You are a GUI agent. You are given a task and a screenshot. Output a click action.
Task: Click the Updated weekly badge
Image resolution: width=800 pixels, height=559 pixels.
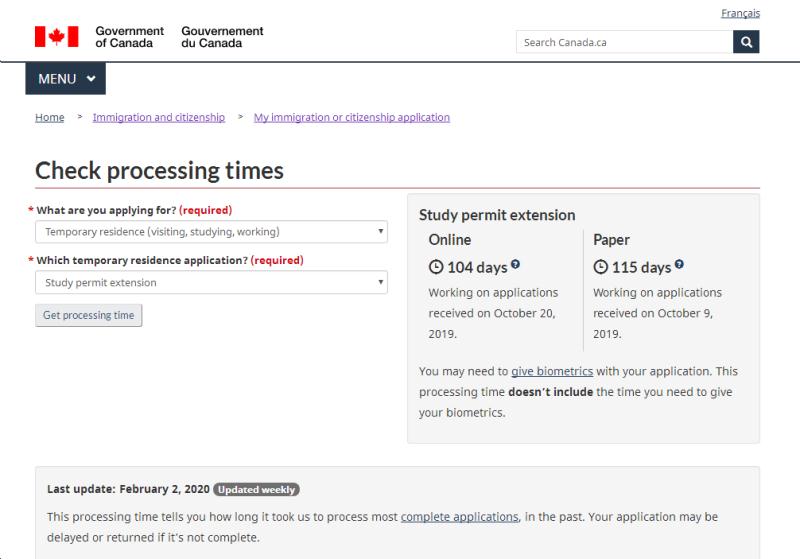pos(256,490)
